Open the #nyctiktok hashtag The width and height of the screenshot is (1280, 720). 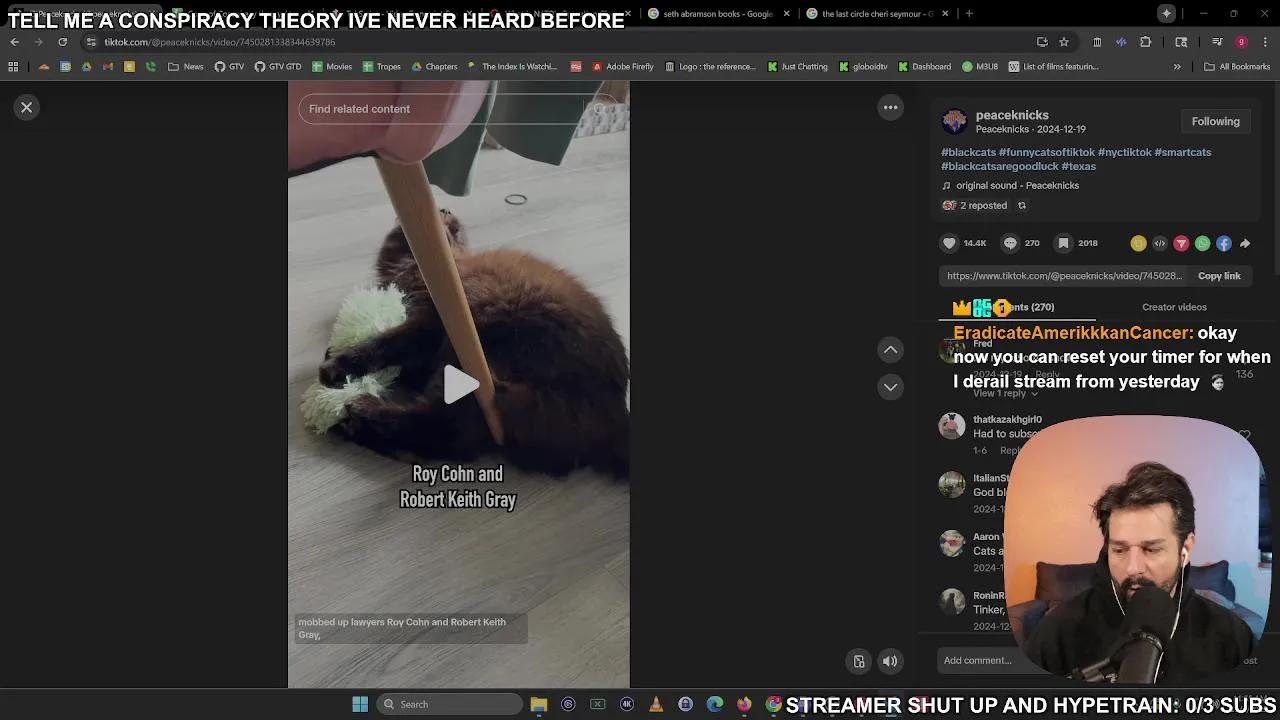[1124, 152]
